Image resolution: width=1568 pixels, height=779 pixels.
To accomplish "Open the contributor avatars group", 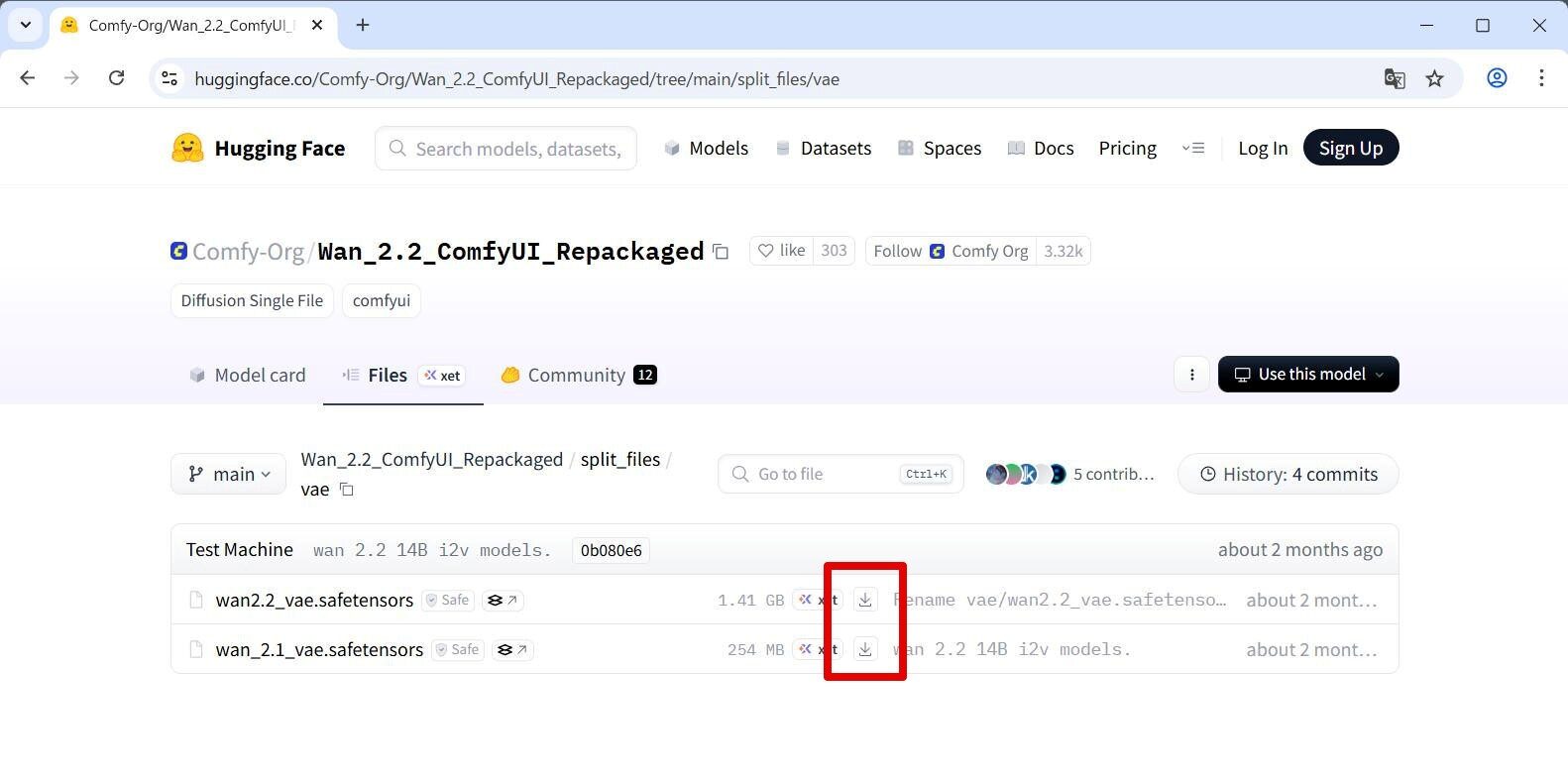I will [1026, 474].
